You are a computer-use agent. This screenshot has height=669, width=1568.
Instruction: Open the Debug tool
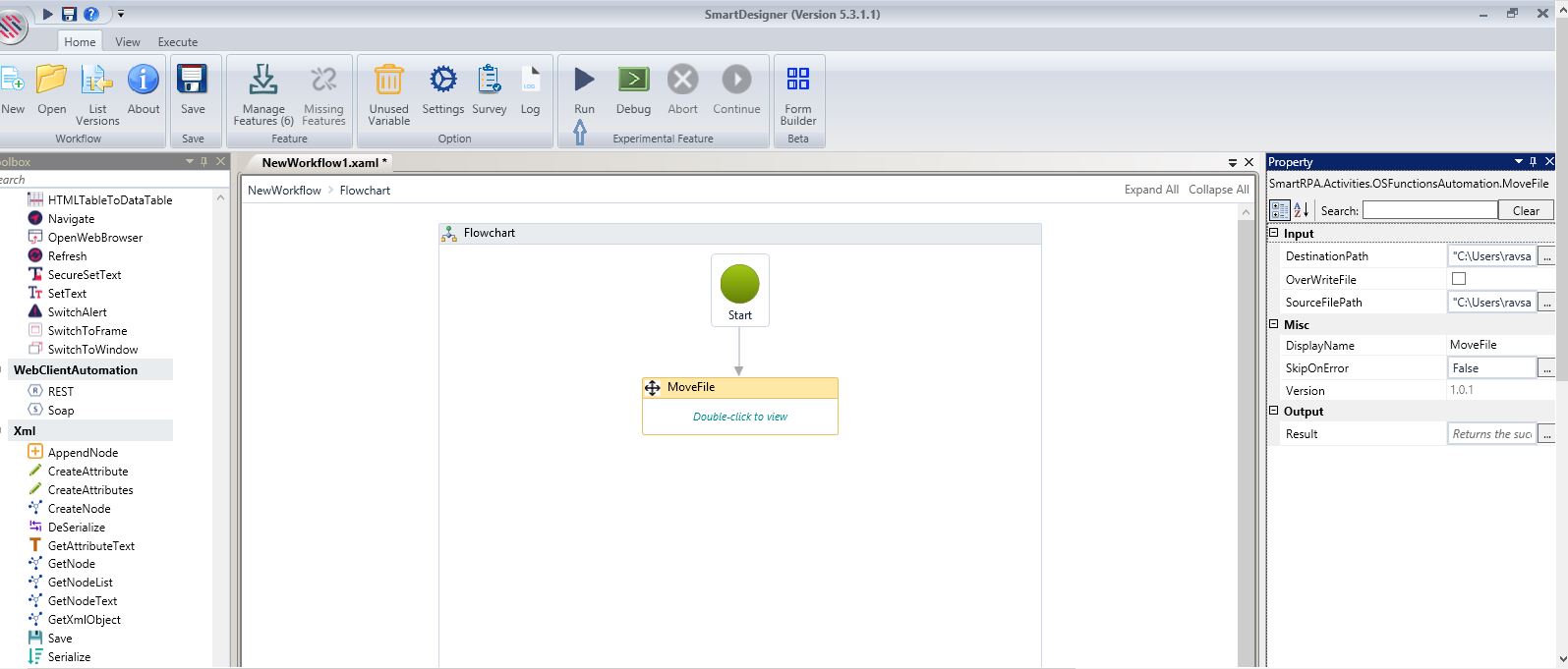point(633,80)
